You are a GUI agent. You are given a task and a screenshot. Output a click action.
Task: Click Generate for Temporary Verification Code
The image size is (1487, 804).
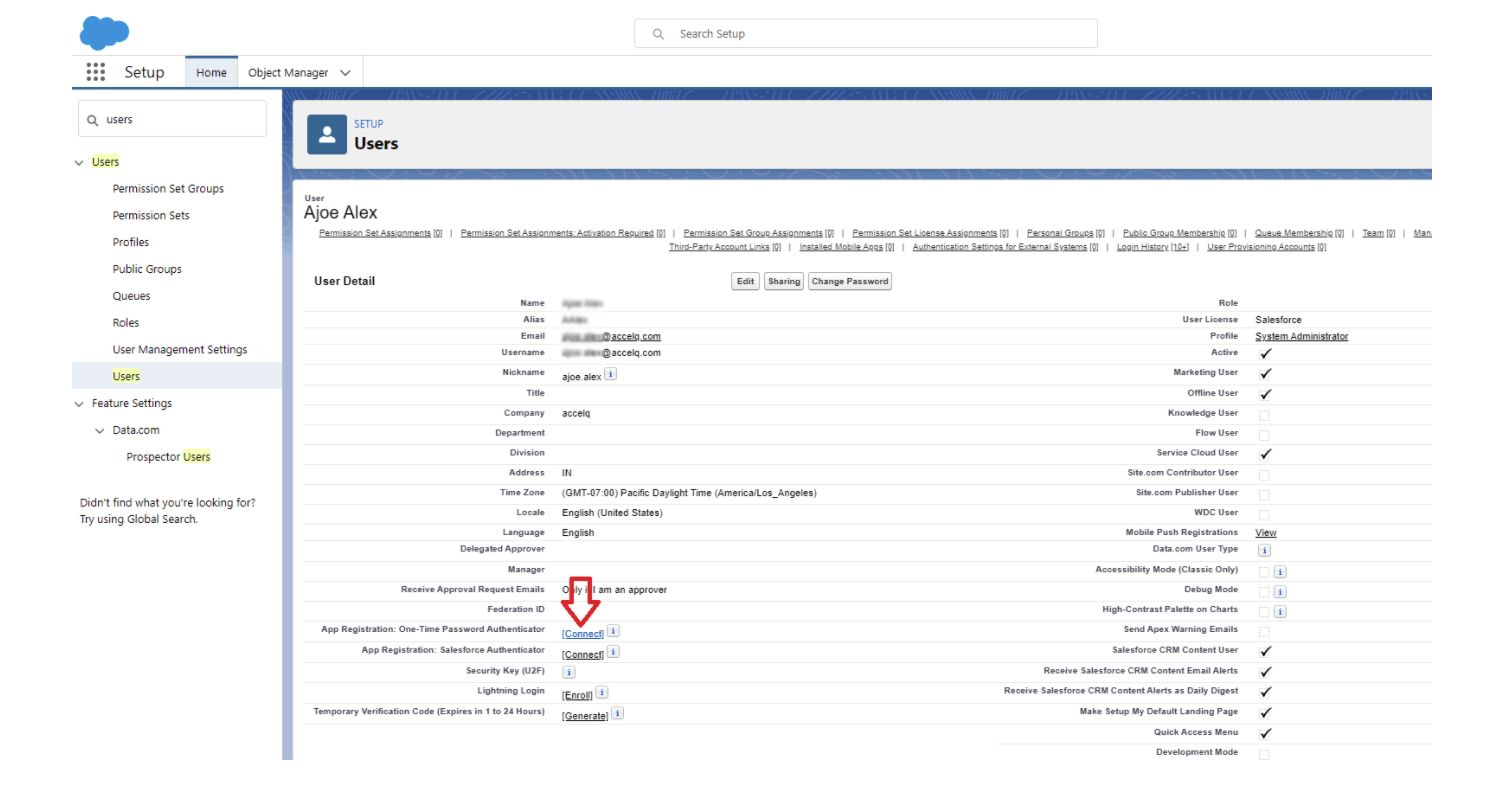(x=585, y=716)
